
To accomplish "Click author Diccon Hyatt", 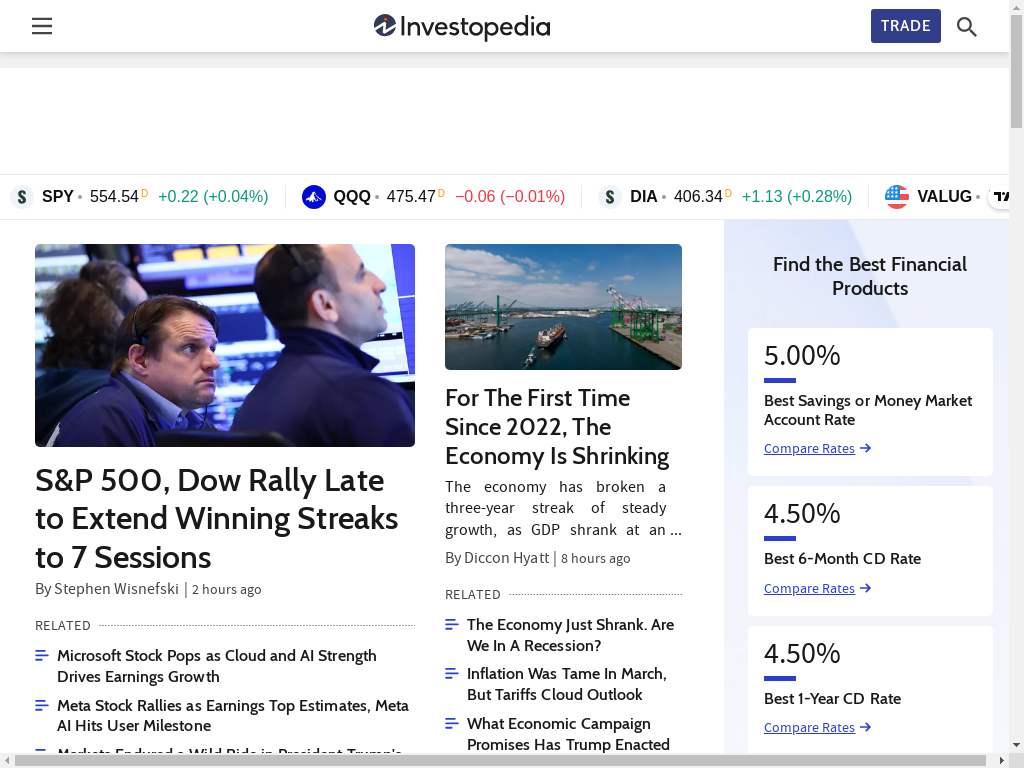I will [x=506, y=558].
